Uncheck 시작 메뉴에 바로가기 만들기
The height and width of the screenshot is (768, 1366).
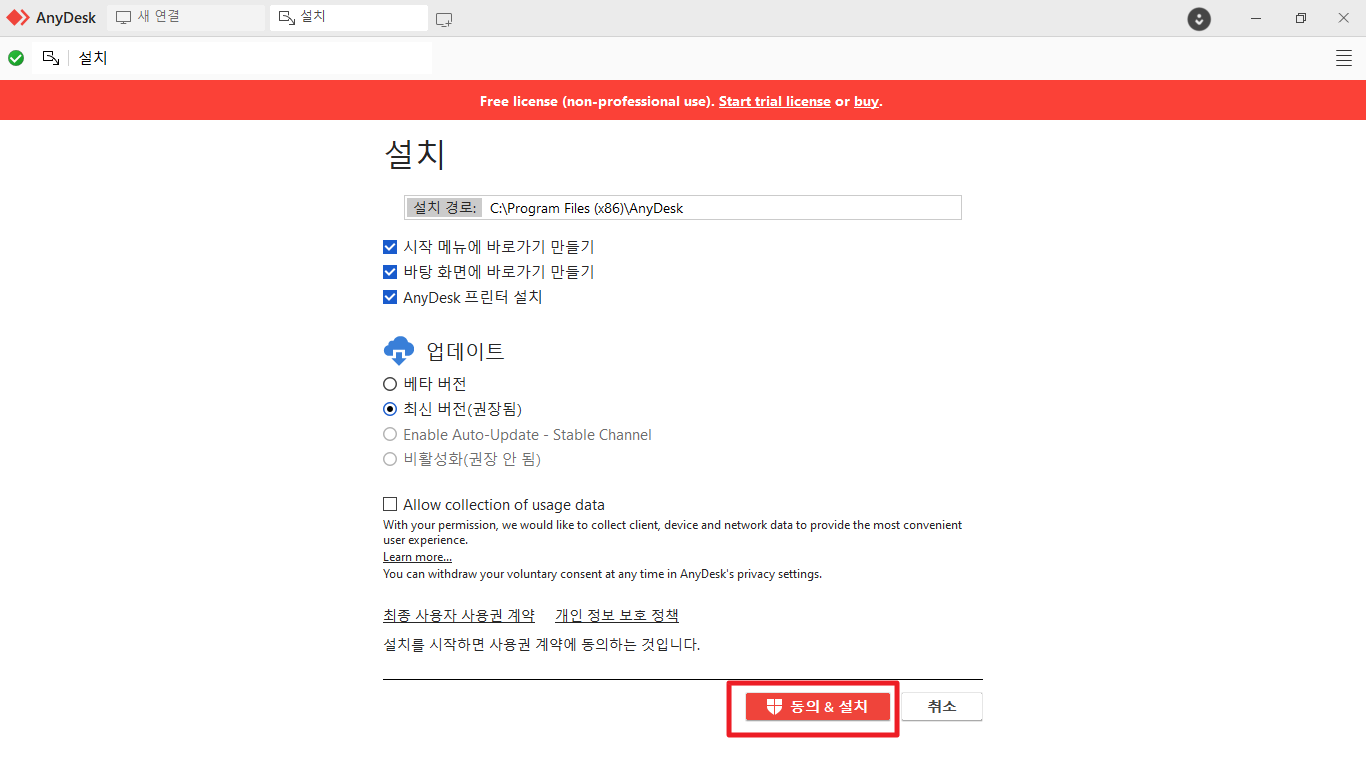[x=390, y=246]
